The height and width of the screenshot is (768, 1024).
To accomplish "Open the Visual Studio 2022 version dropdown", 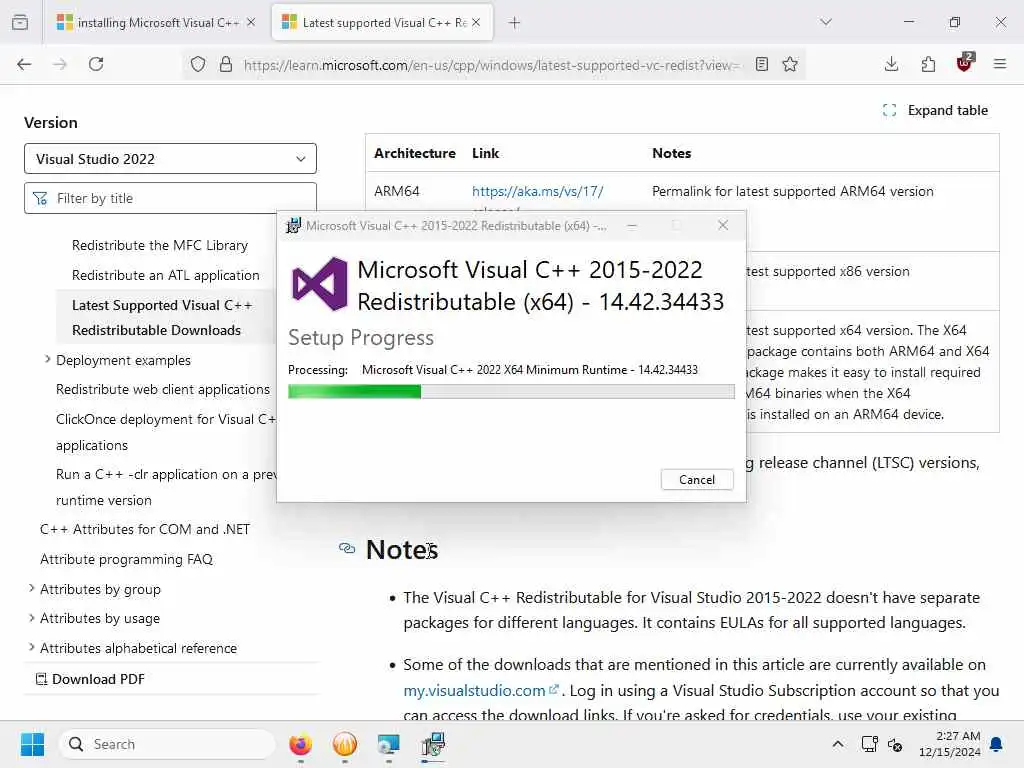I will 170,159.
